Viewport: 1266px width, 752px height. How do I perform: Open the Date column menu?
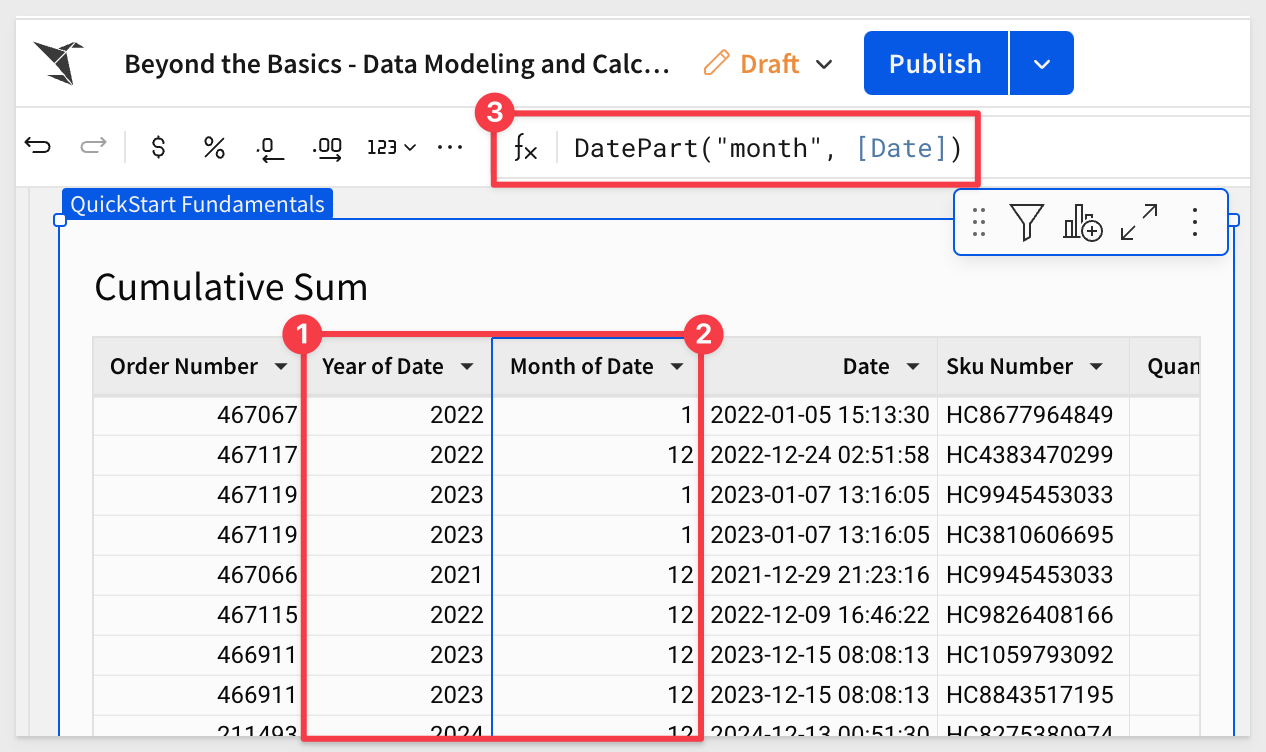tap(913, 367)
